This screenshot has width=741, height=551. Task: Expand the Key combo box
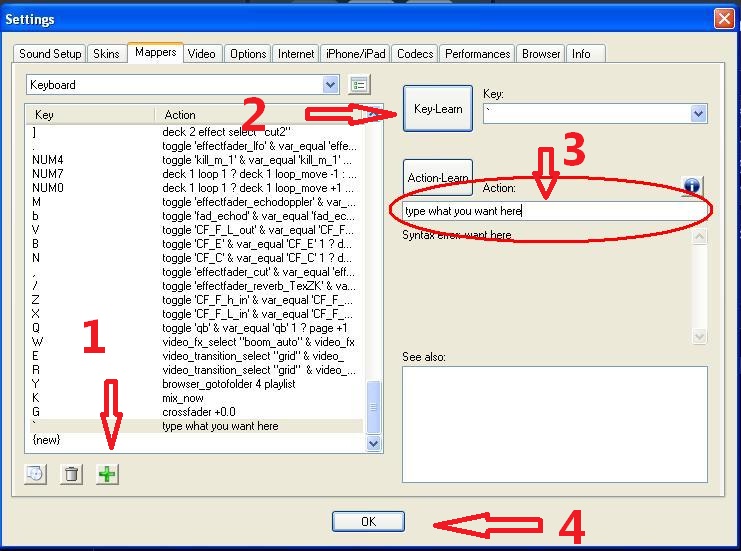(698, 114)
